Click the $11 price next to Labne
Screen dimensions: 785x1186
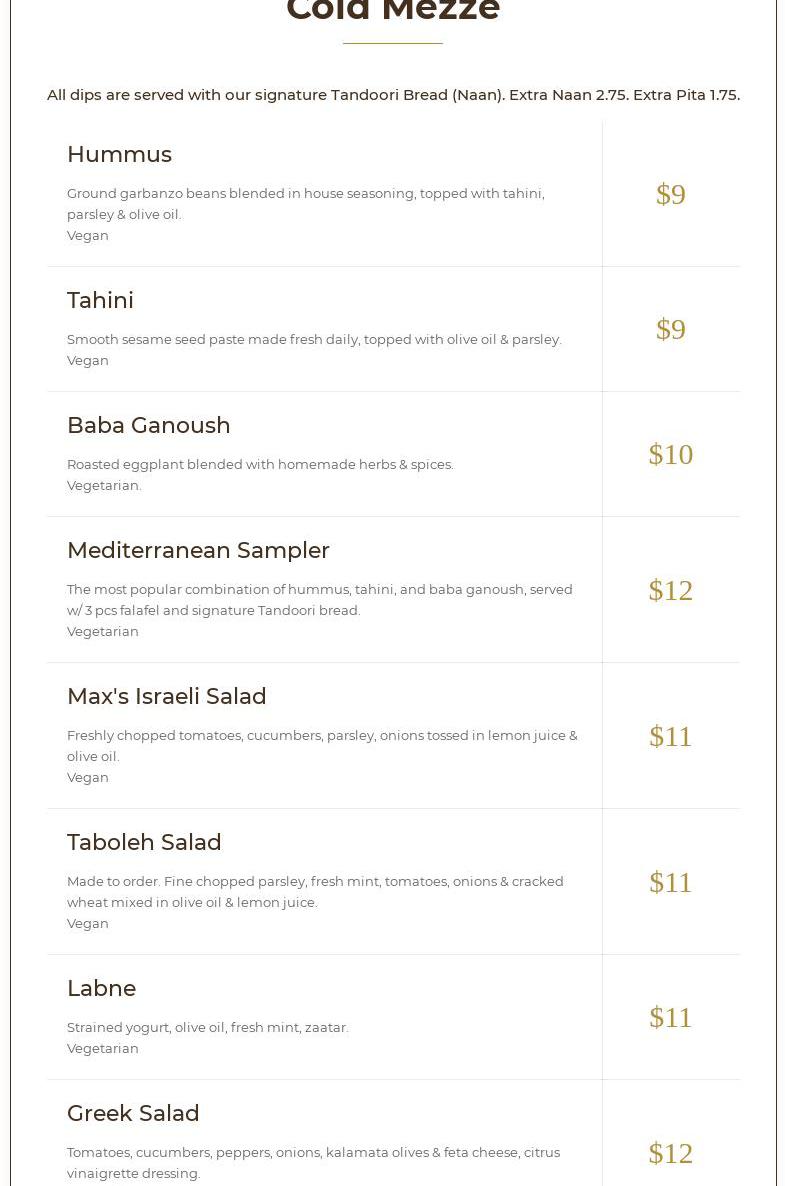[x=670, y=1017]
